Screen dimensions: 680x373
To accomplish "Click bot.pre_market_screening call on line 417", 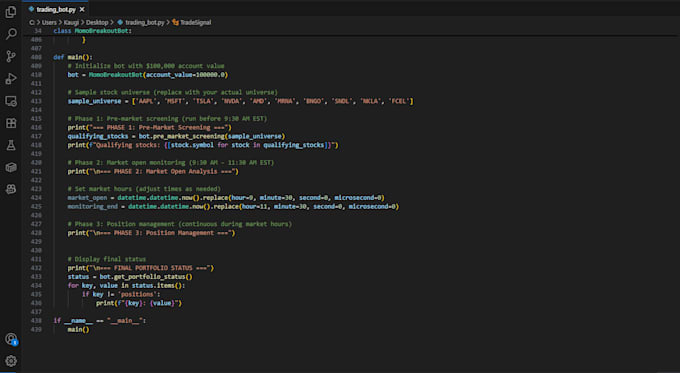I will (x=212, y=136).
